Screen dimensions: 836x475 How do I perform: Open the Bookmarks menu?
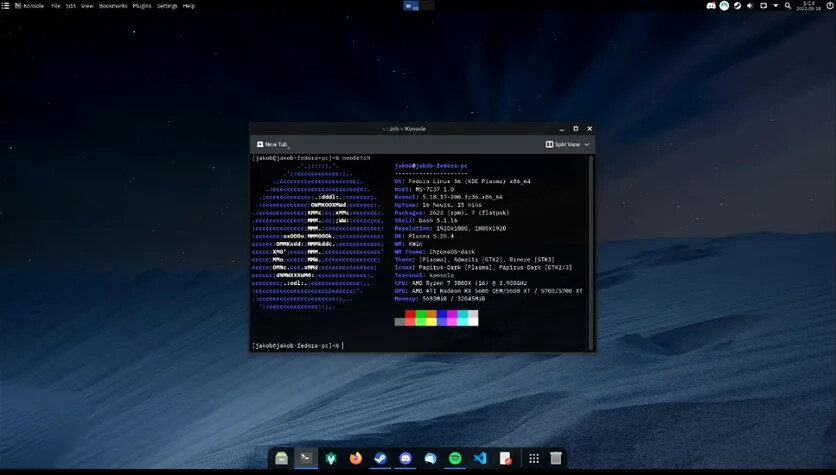[113, 6]
